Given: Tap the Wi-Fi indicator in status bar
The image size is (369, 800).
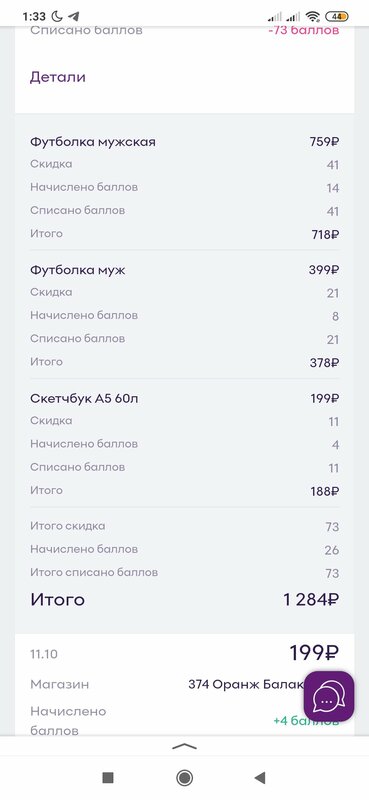Looking at the screenshot, I should coord(312,16).
